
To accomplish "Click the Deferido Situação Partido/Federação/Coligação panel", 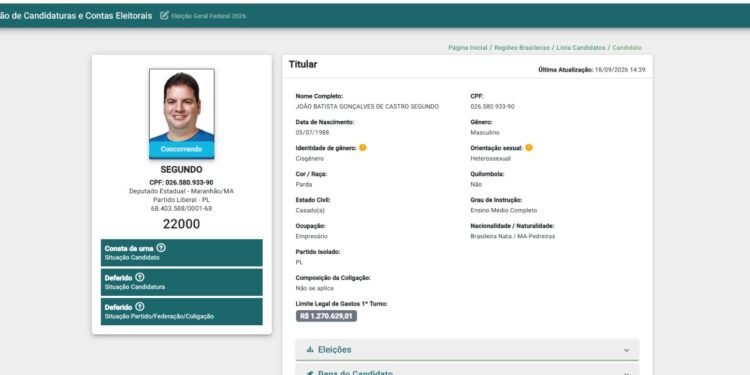I will (x=181, y=311).
